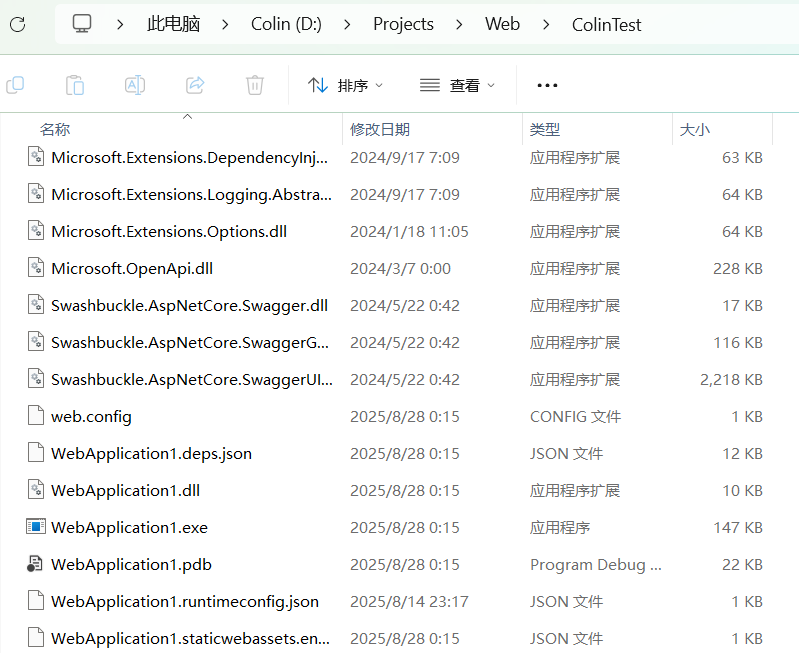This screenshot has height=662, width=799.
Task: Click the WebApplication1.pdb debug file icon
Action: (x=35, y=564)
